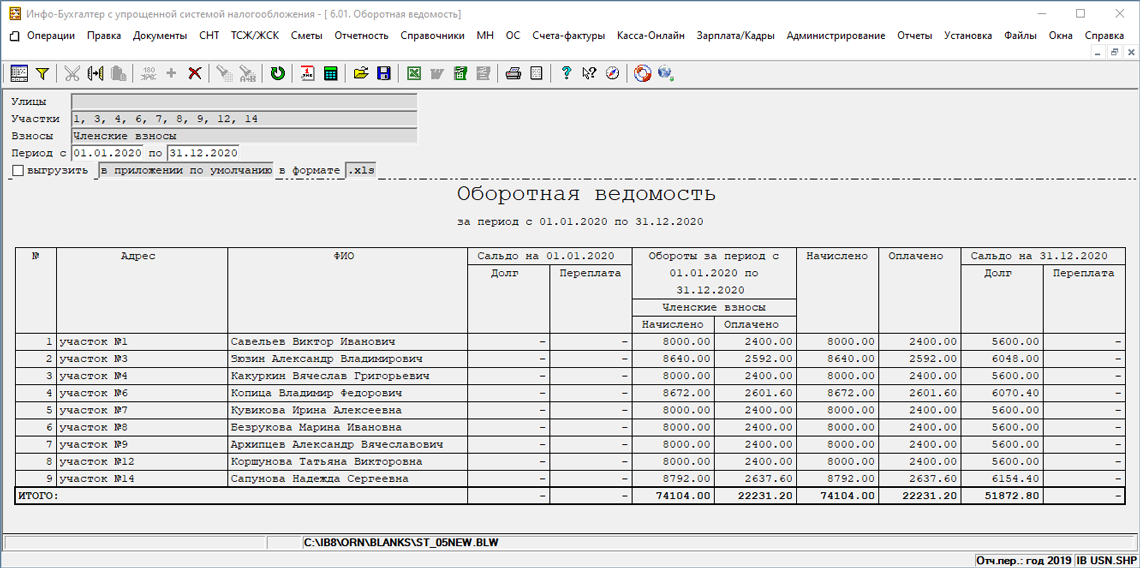This screenshot has width=1140, height=568.
Task: Open the Счета-фактуры menu
Action: click(x=569, y=36)
